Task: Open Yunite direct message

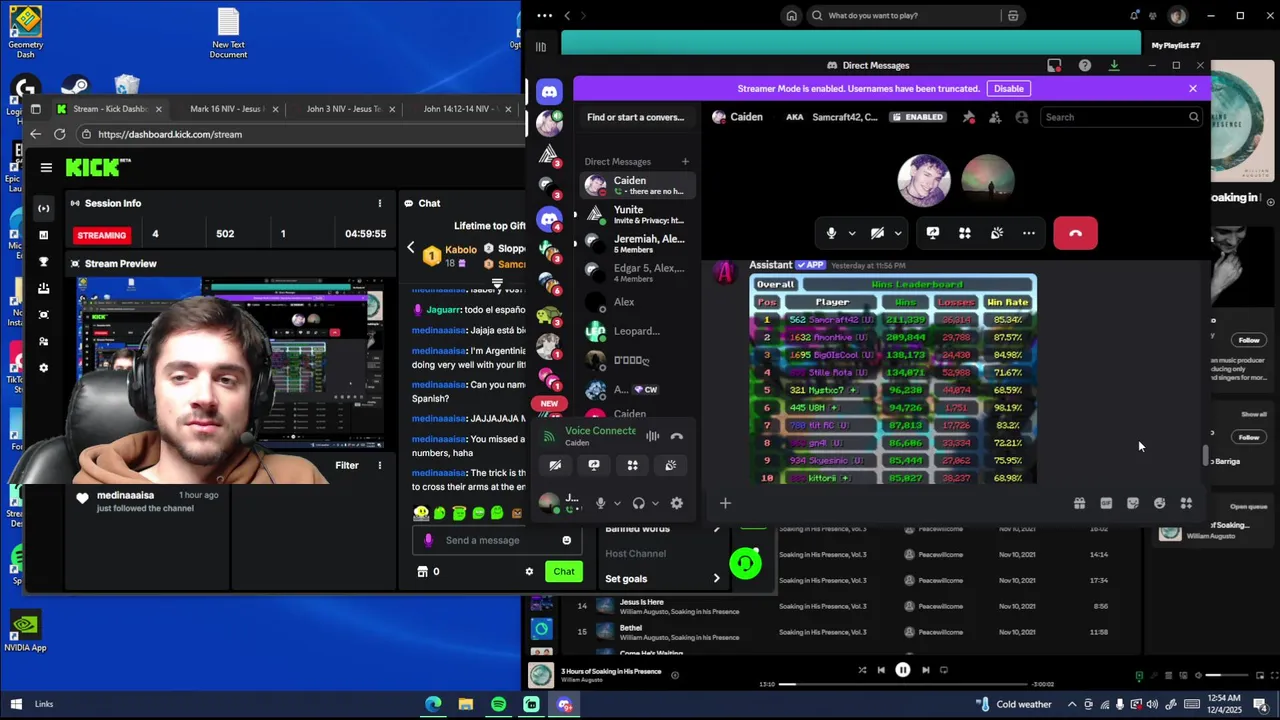Action: point(636,214)
